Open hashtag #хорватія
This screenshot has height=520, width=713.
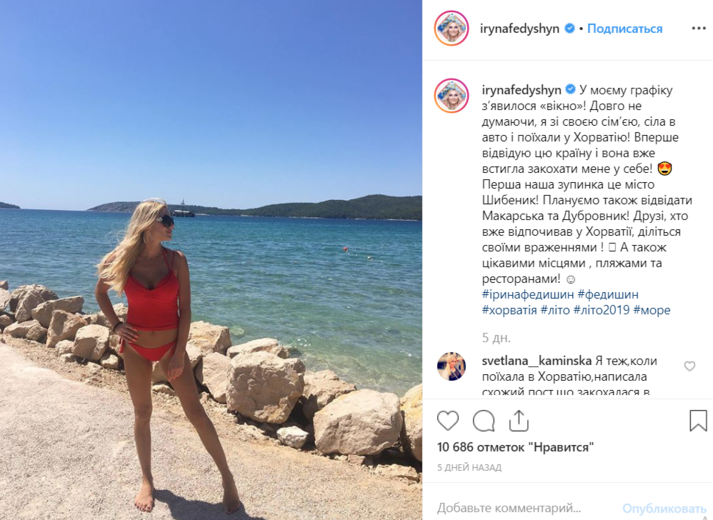pyautogui.click(x=509, y=310)
